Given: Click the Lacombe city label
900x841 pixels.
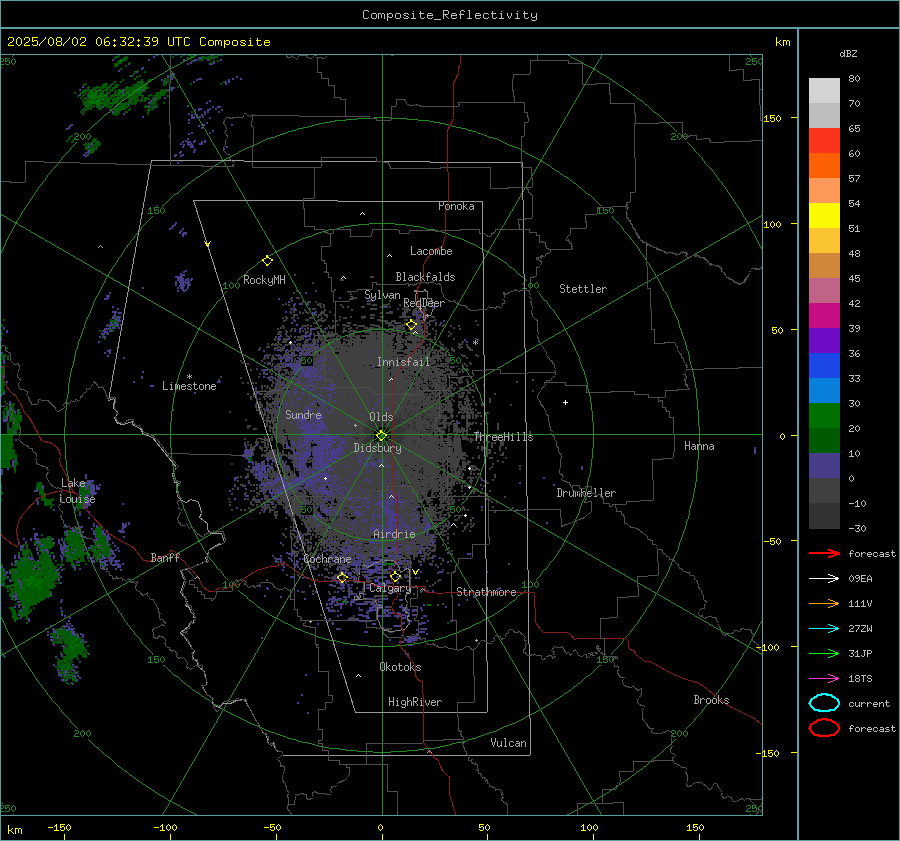Looking at the screenshot, I should click(431, 251).
